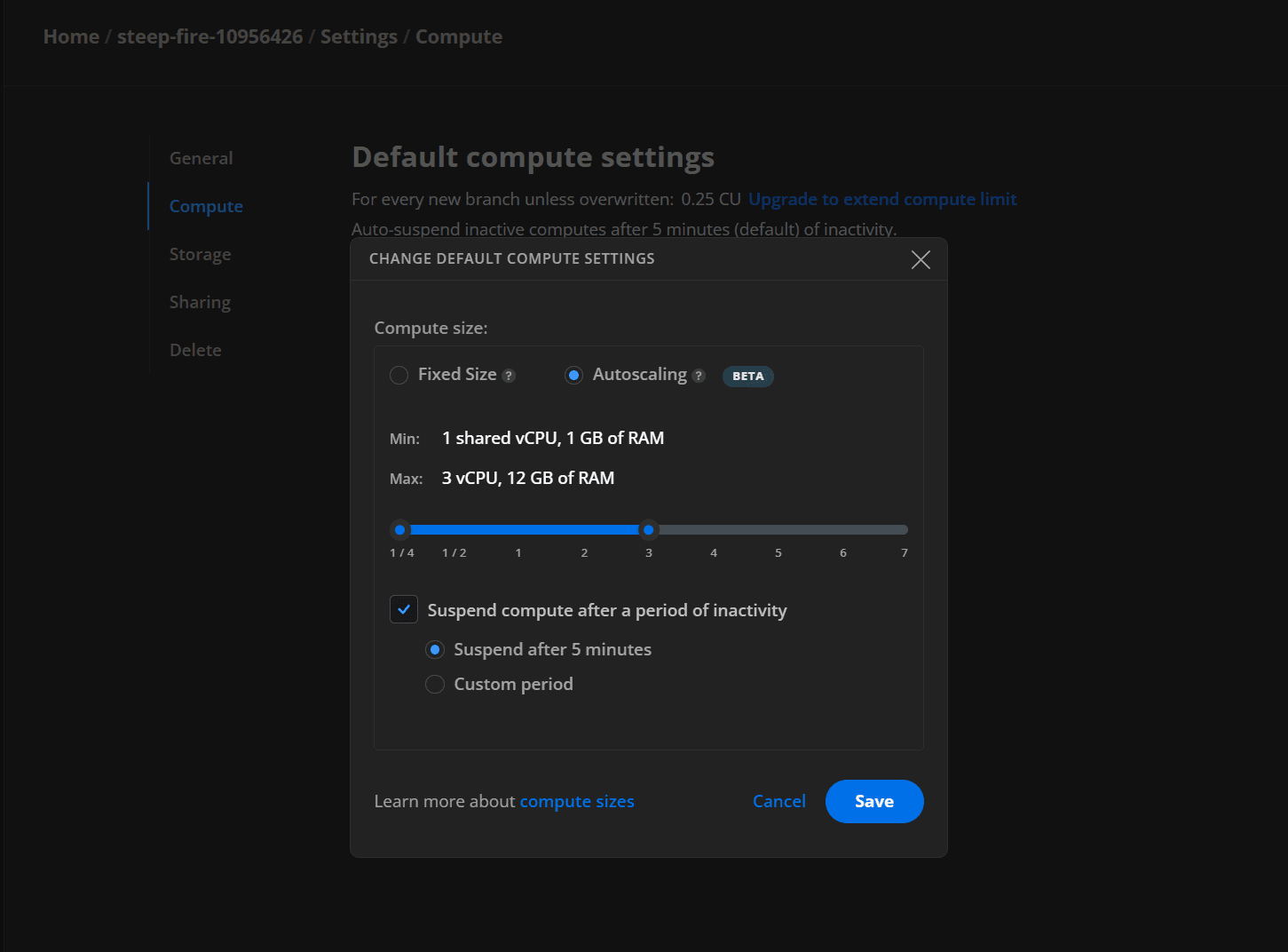This screenshot has height=952, width=1288.
Task: Click the maximum compute slider handle at 3
Action: [x=649, y=530]
